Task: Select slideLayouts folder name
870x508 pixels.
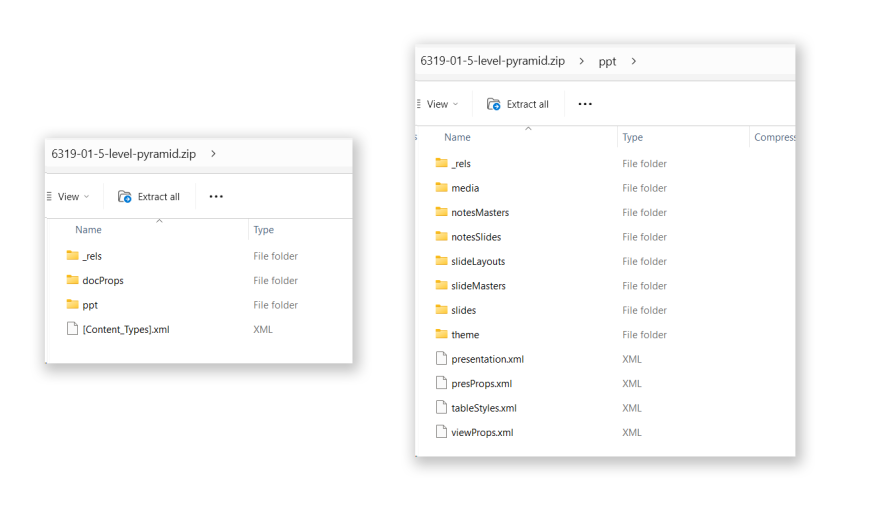Action: pos(478,261)
